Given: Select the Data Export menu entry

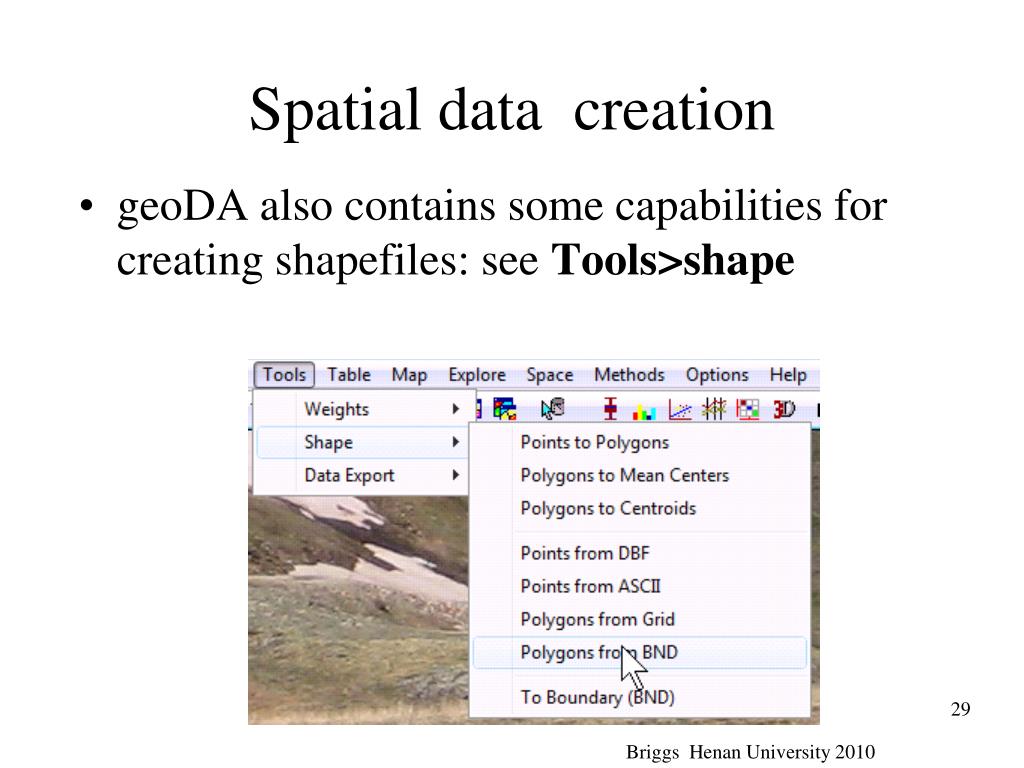Looking at the screenshot, I should click(x=360, y=475).
